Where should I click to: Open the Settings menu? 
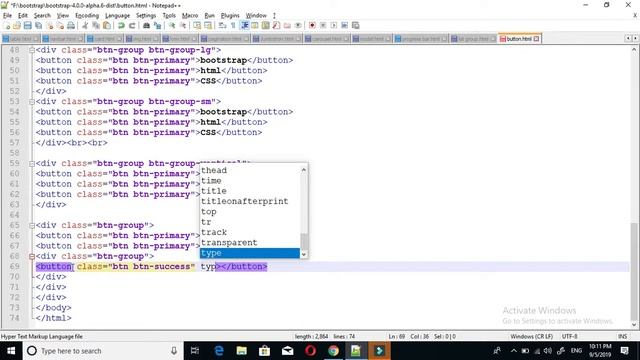pos(146,16)
